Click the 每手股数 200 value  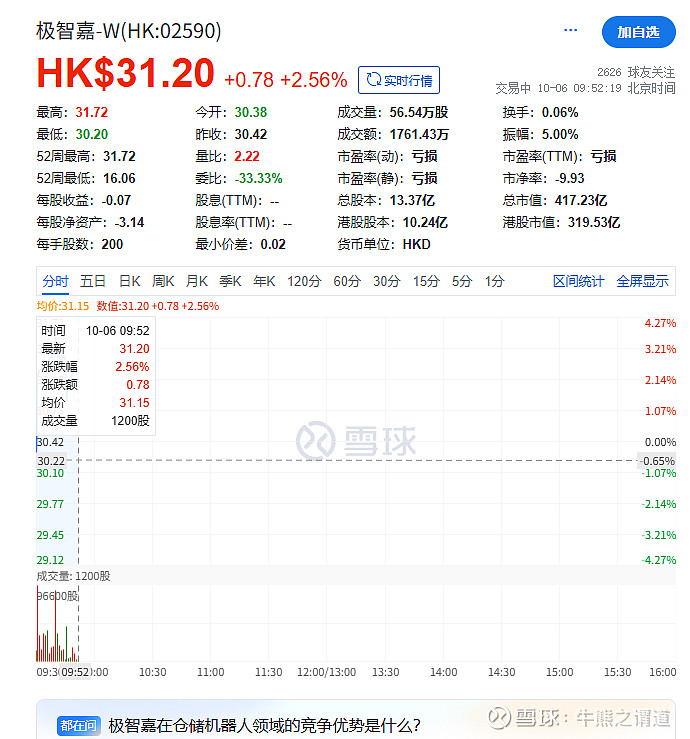point(112,244)
